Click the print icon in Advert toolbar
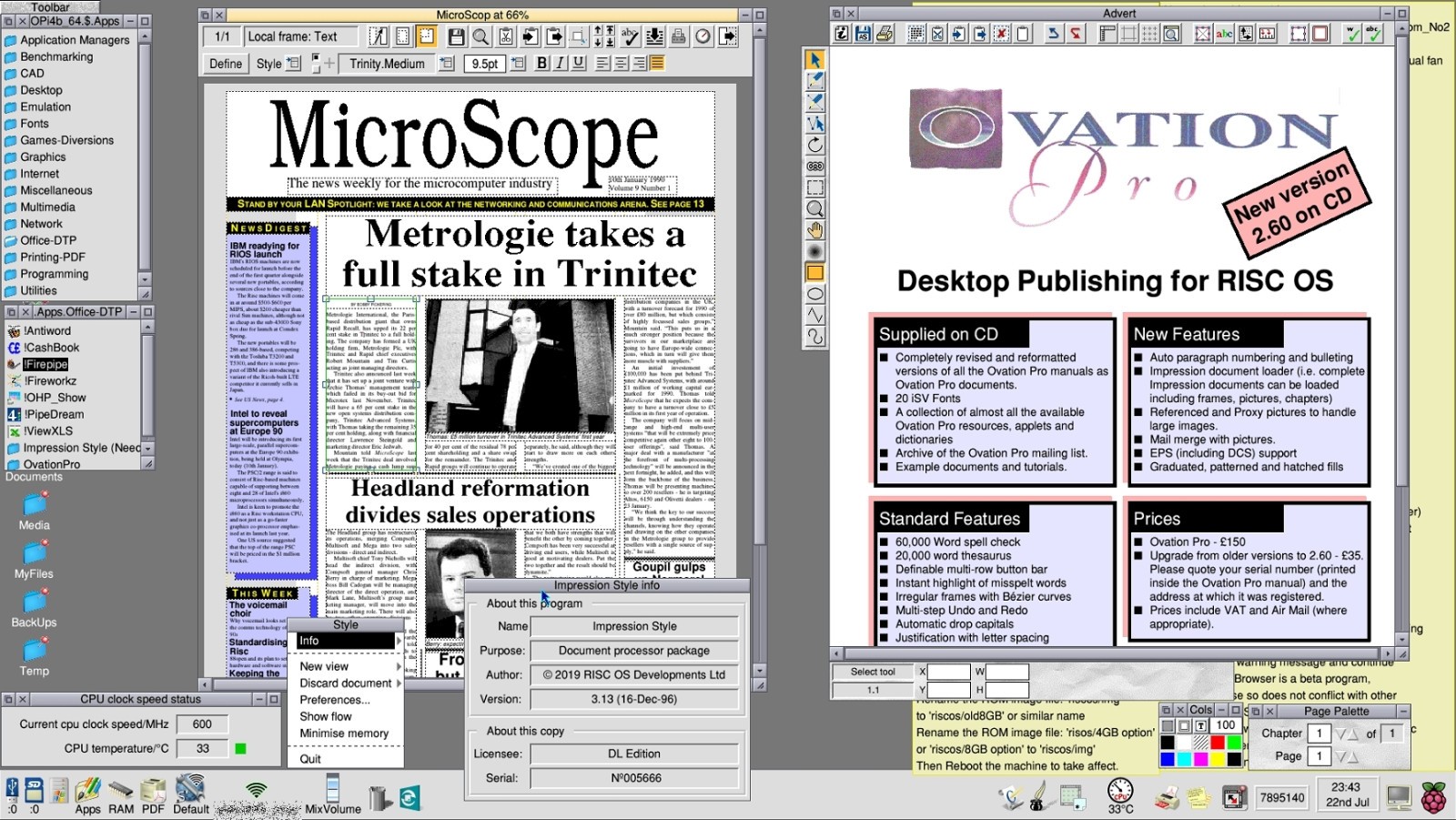The image size is (1456, 820). coord(885,34)
